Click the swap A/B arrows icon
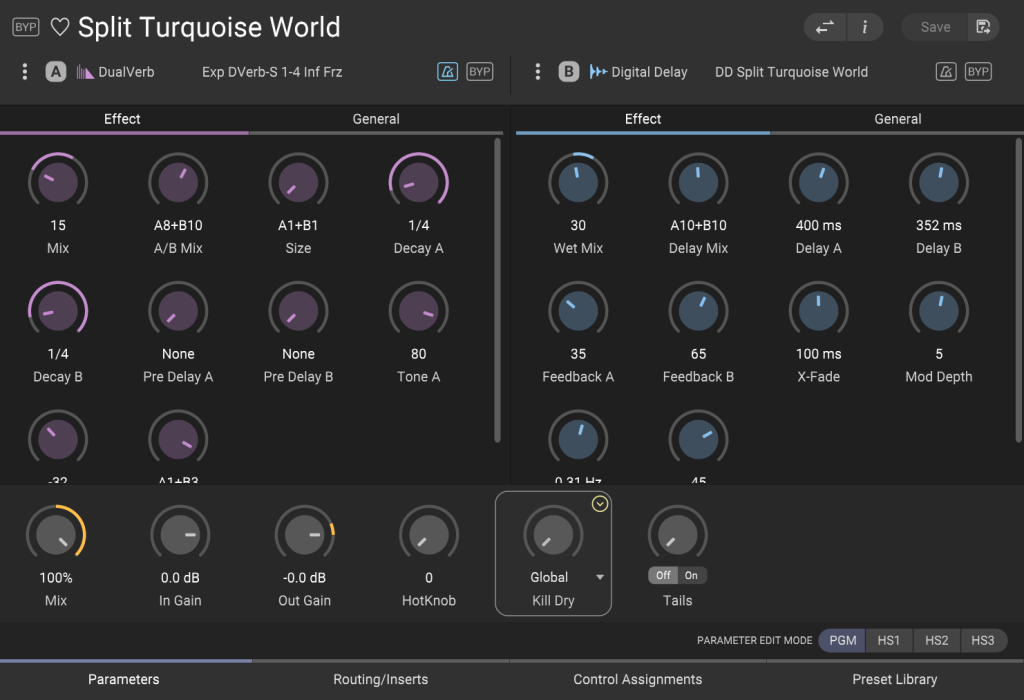 825,27
